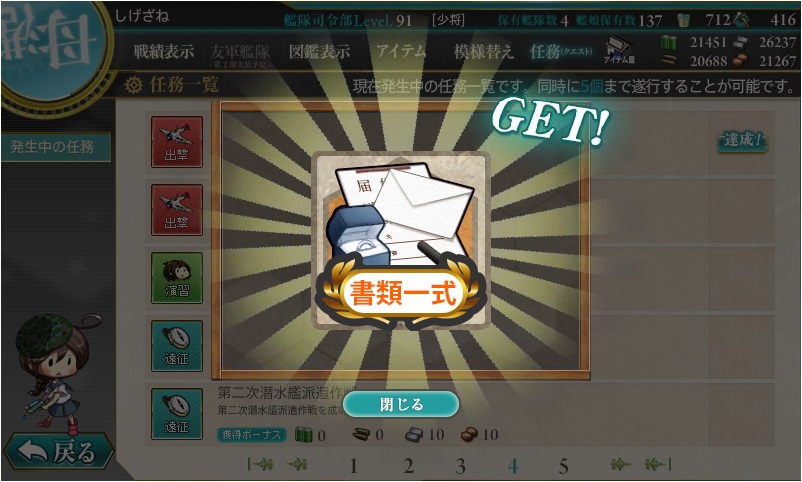
Task: Select the lower 遠征 expedition quest icon
Action: pyautogui.click(x=176, y=413)
